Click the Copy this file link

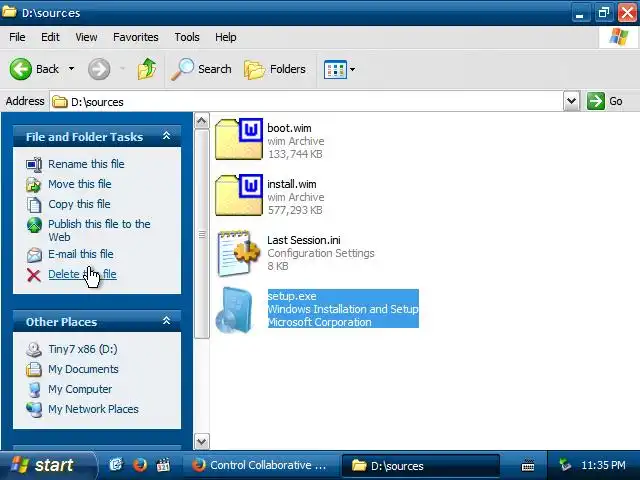79,204
